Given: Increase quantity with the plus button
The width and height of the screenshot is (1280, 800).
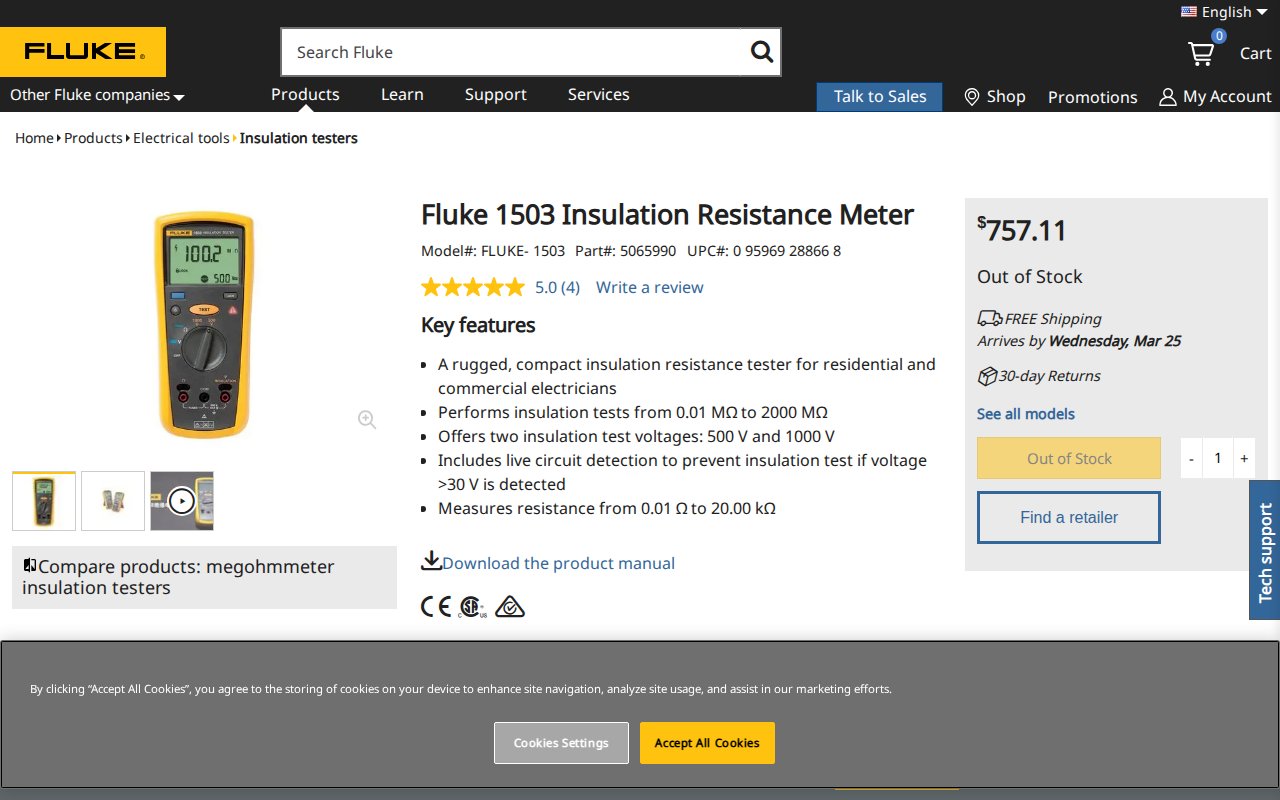Looking at the screenshot, I should coord(1244,458).
